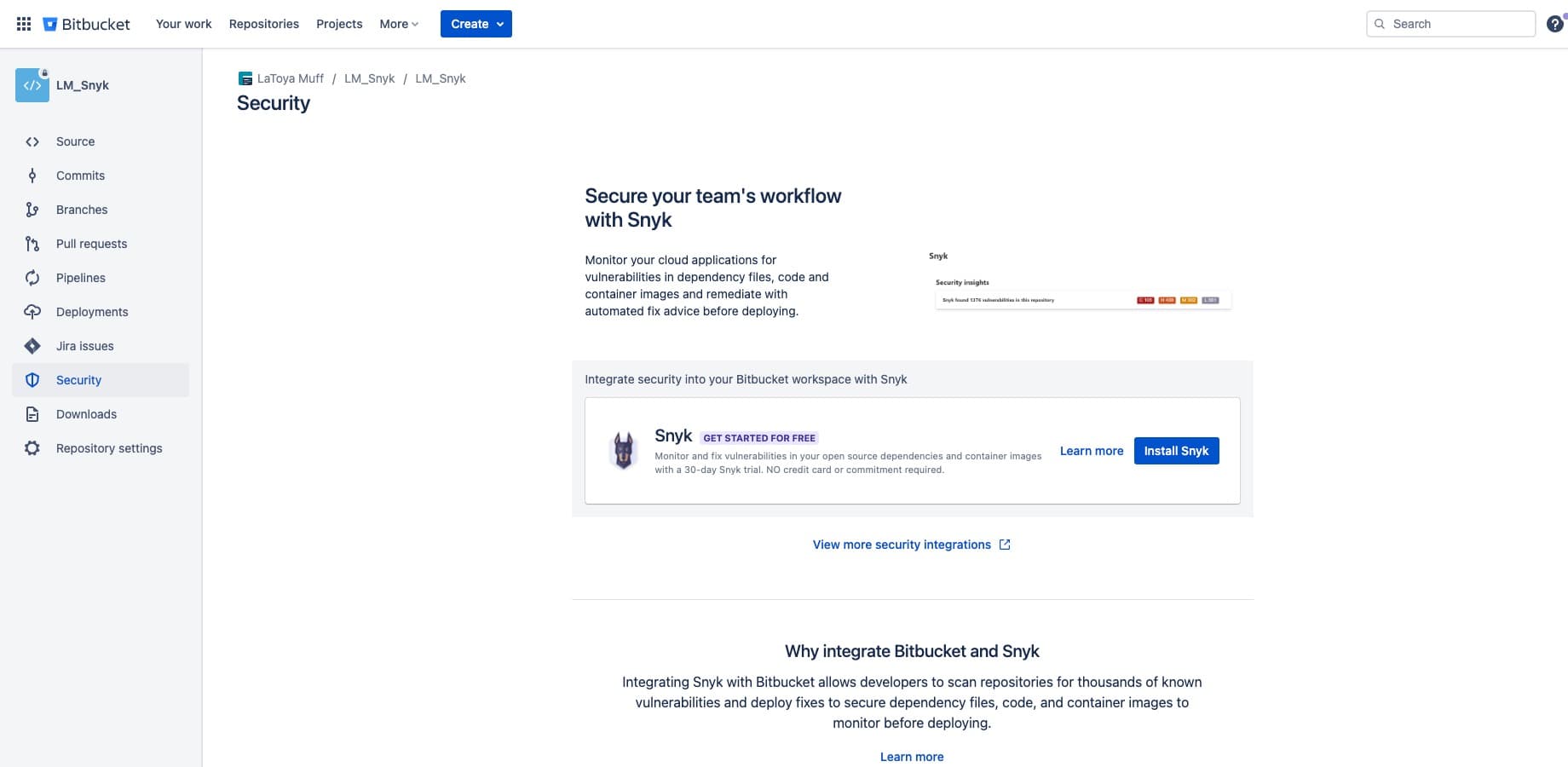Open Your work menu

(x=184, y=24)
